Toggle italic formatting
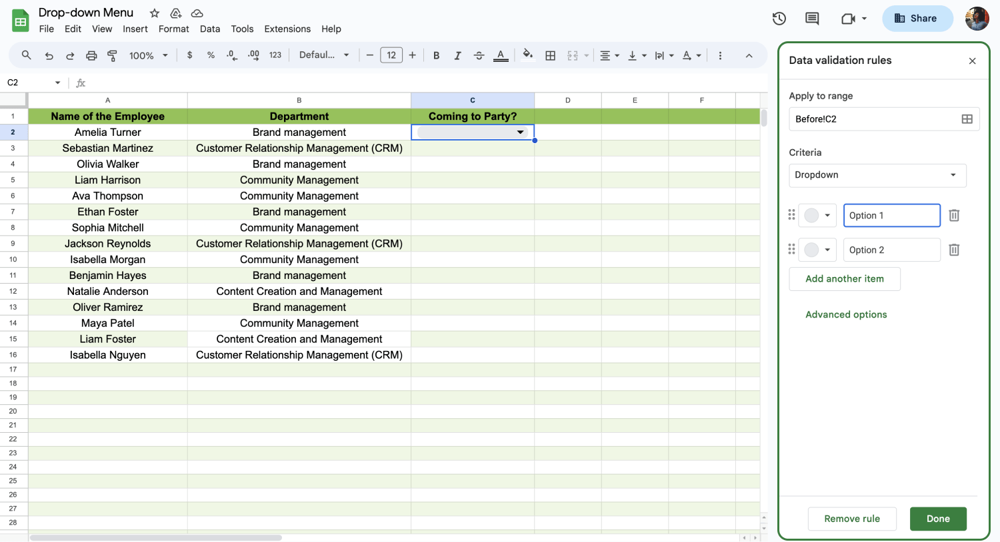1000x542 pixels. [457, 55]
